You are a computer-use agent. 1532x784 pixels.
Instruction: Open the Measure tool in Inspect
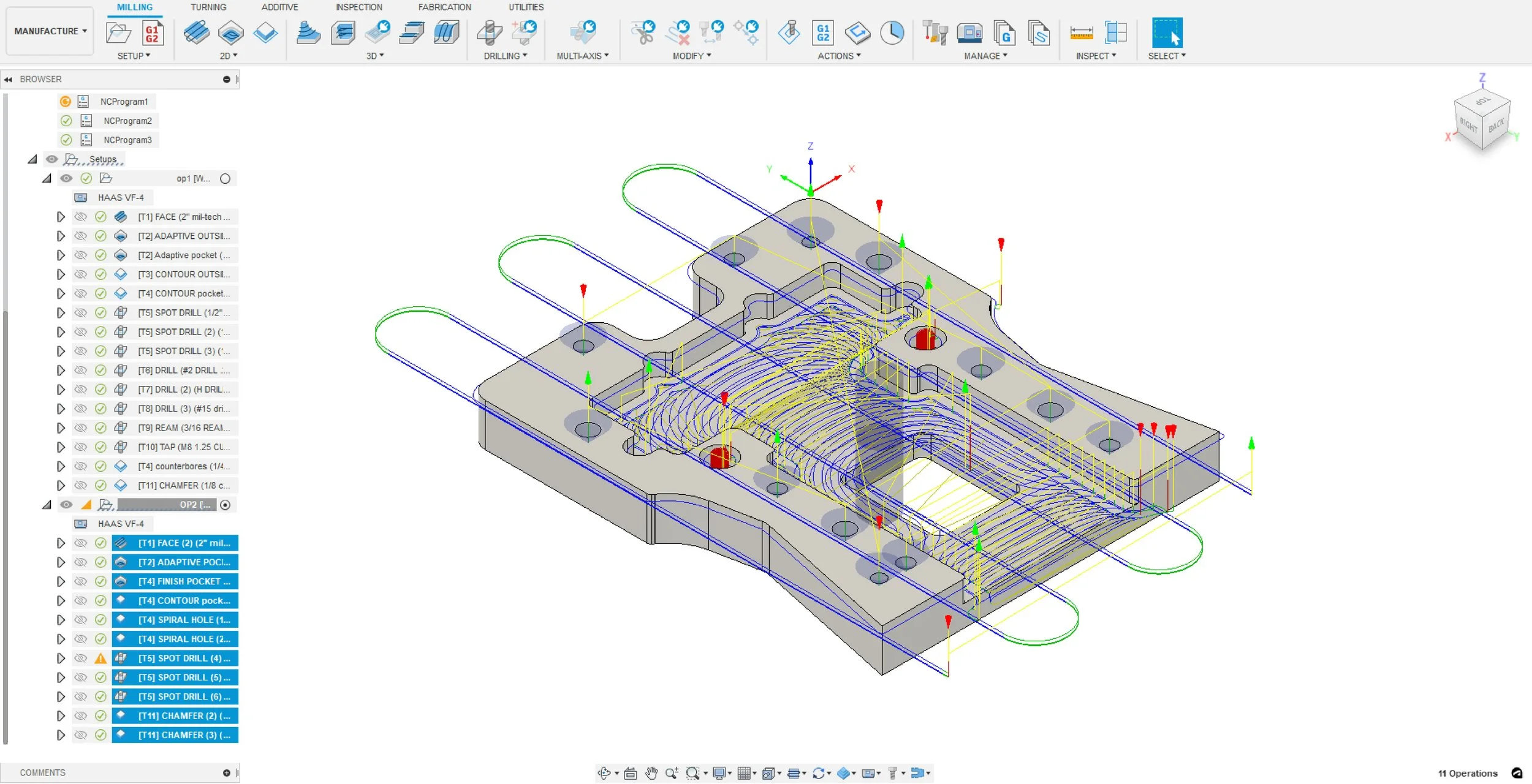click(x=1082, y=32)
